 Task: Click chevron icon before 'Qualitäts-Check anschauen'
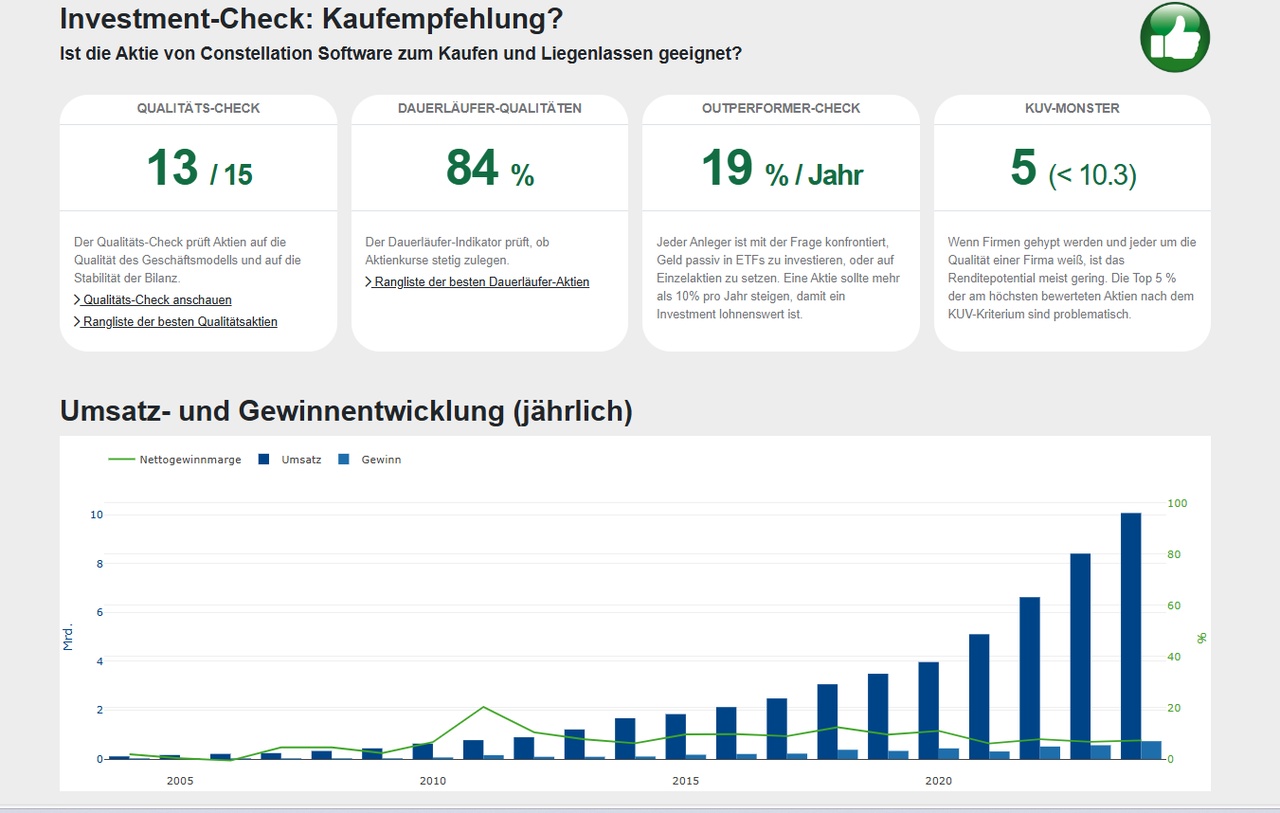pos(78,300)
